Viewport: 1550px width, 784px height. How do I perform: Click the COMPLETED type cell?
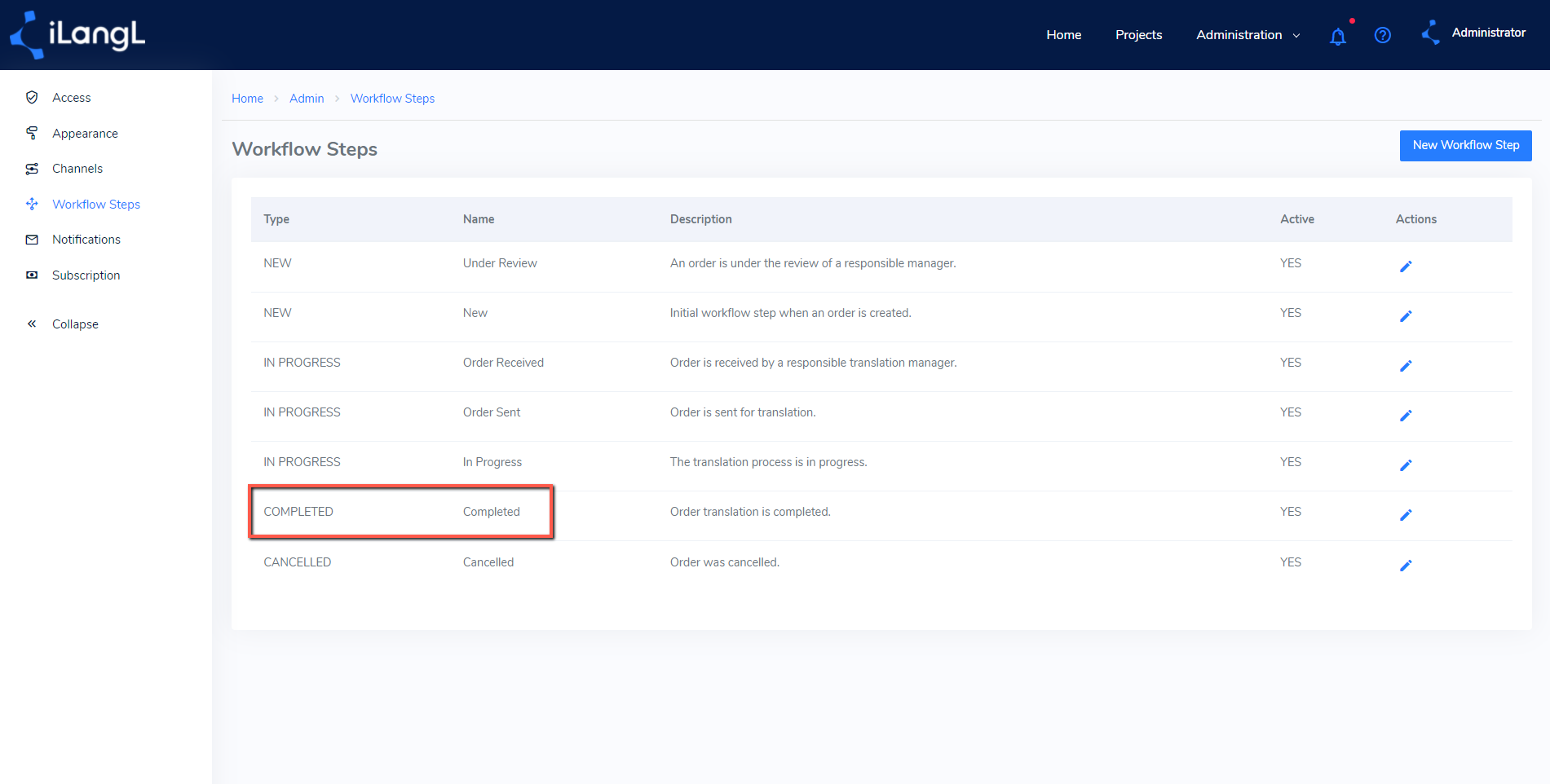[298, 512]
